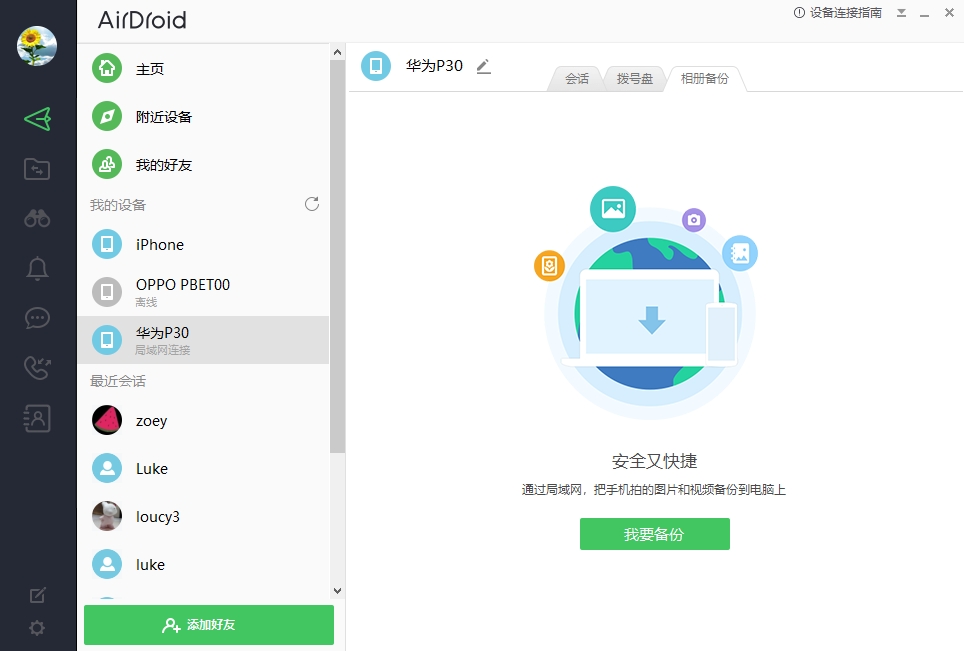This screenshot has width=964, height=651.
Task: Open the notifications bell icon
Action: tap(37, 269)
